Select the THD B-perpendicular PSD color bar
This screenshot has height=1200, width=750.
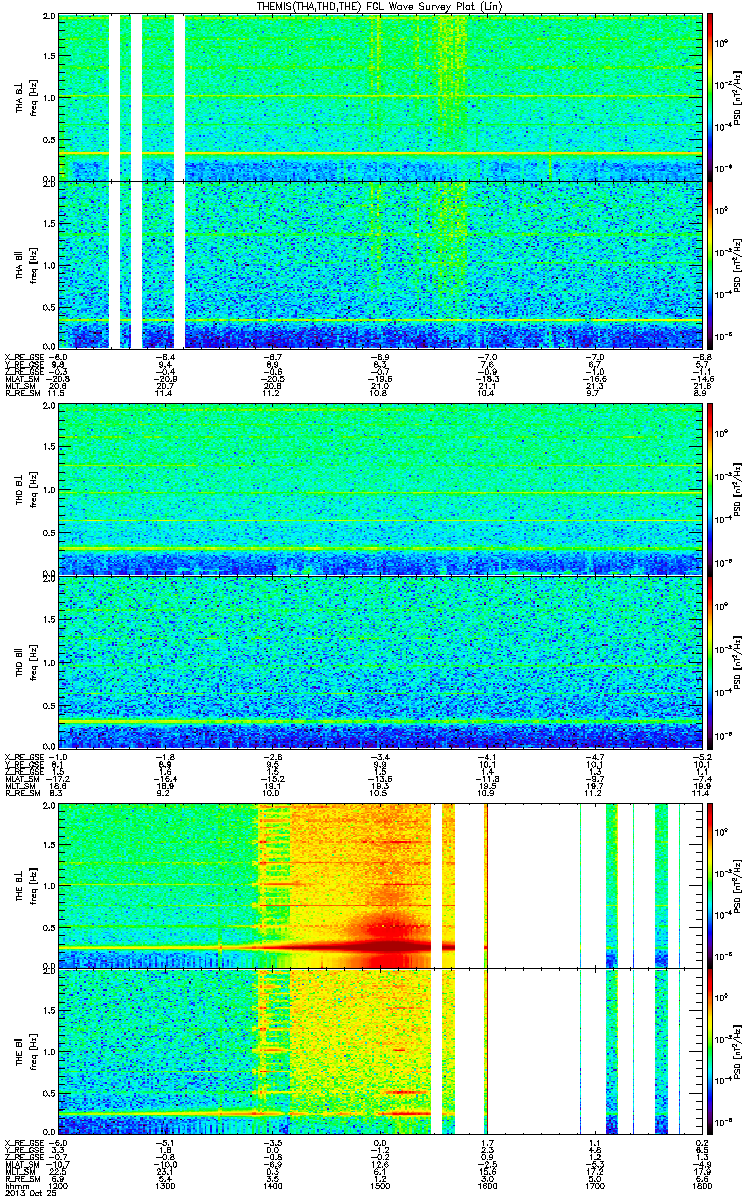[x=710, y=490]
